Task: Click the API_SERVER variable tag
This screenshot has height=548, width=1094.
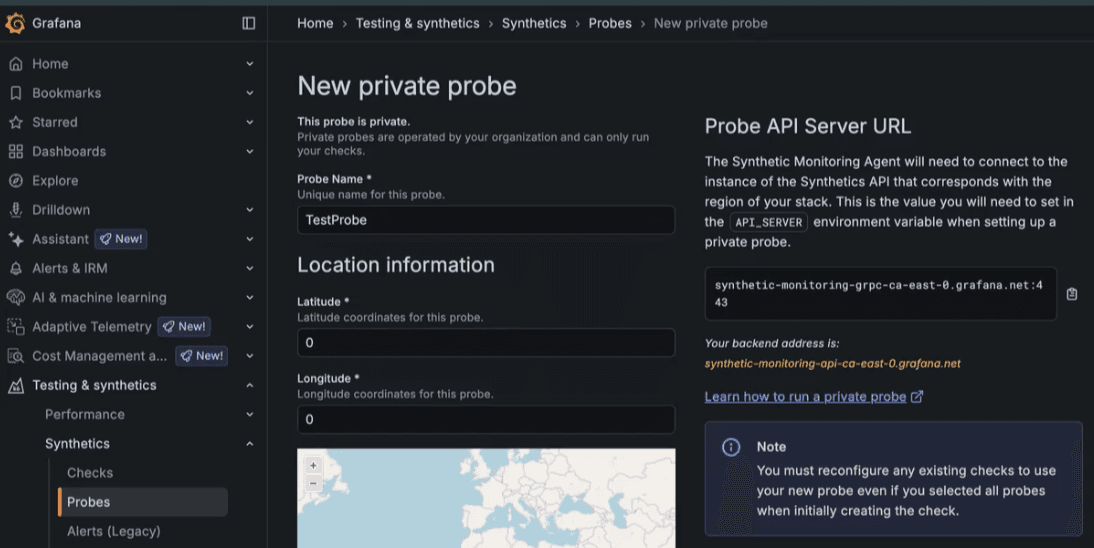Action: click(x=768, y=222)
